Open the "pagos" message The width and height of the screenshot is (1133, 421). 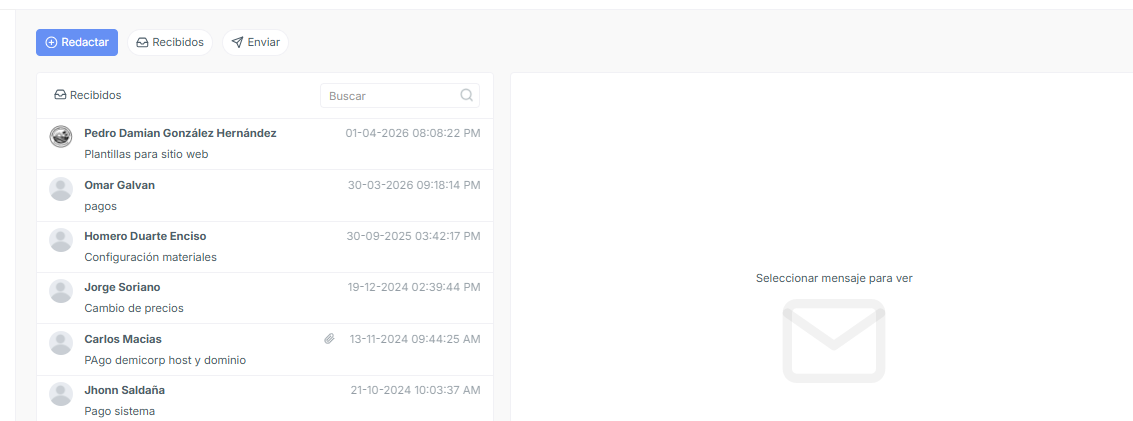coord(264,196)
